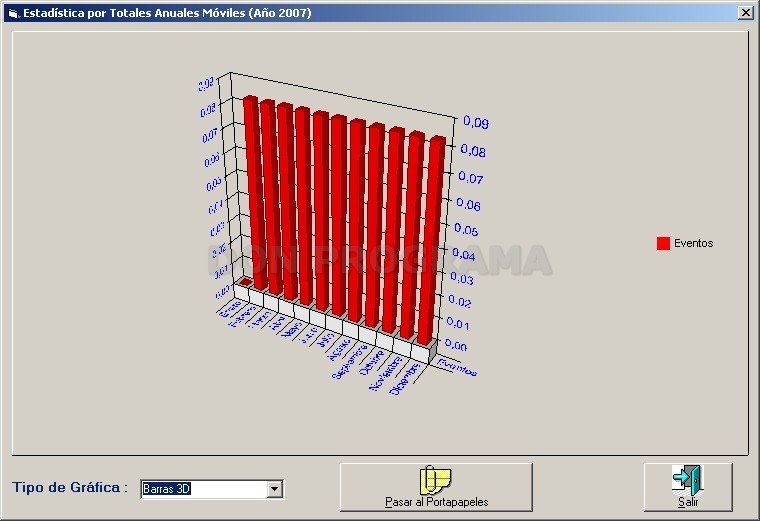Click Pasar al Portapapeles button label
The height and width of the screenshot is (521, 760).
[436, 502]
